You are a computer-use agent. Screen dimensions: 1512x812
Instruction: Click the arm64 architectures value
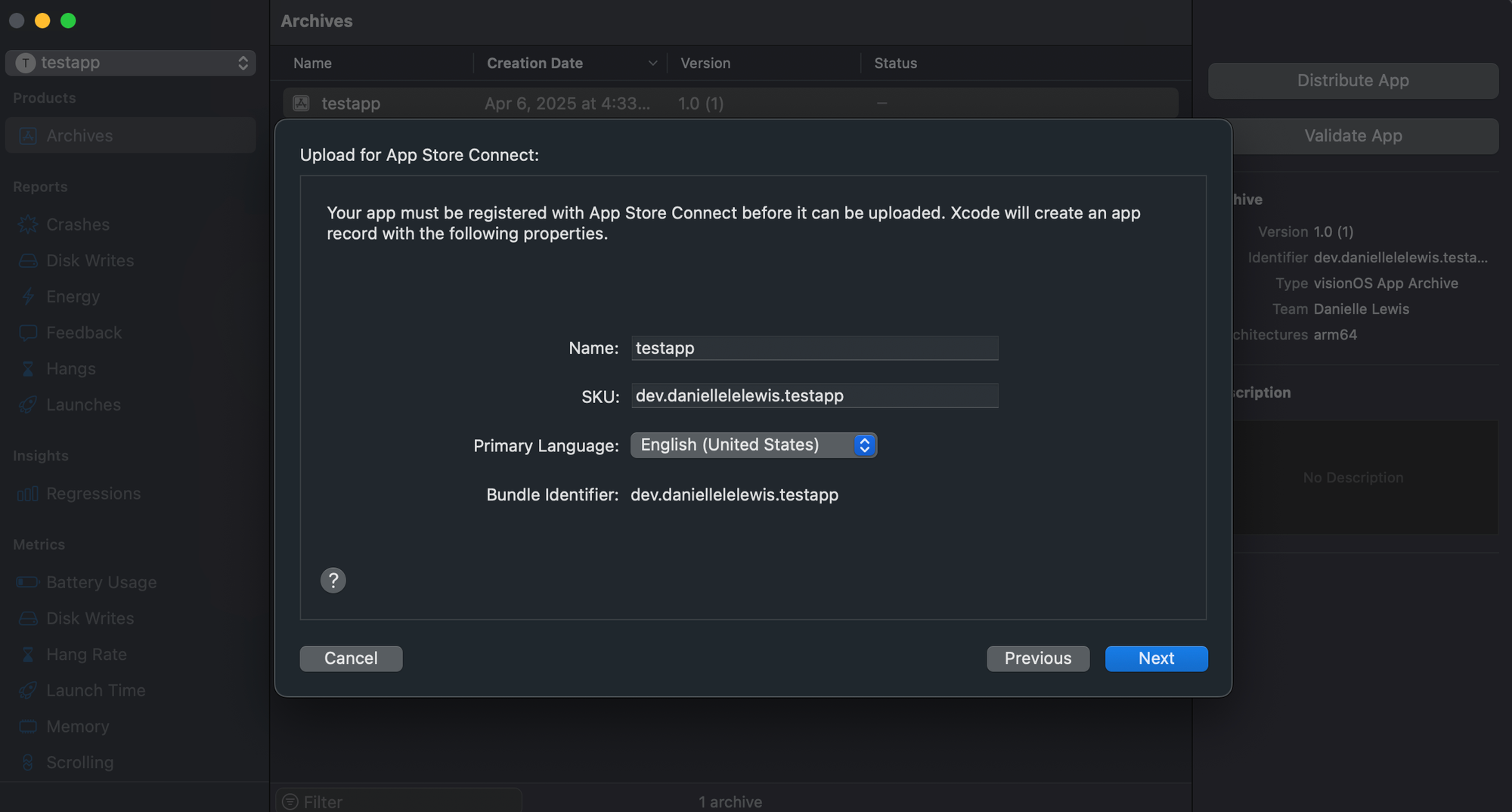click(1335, 334)
